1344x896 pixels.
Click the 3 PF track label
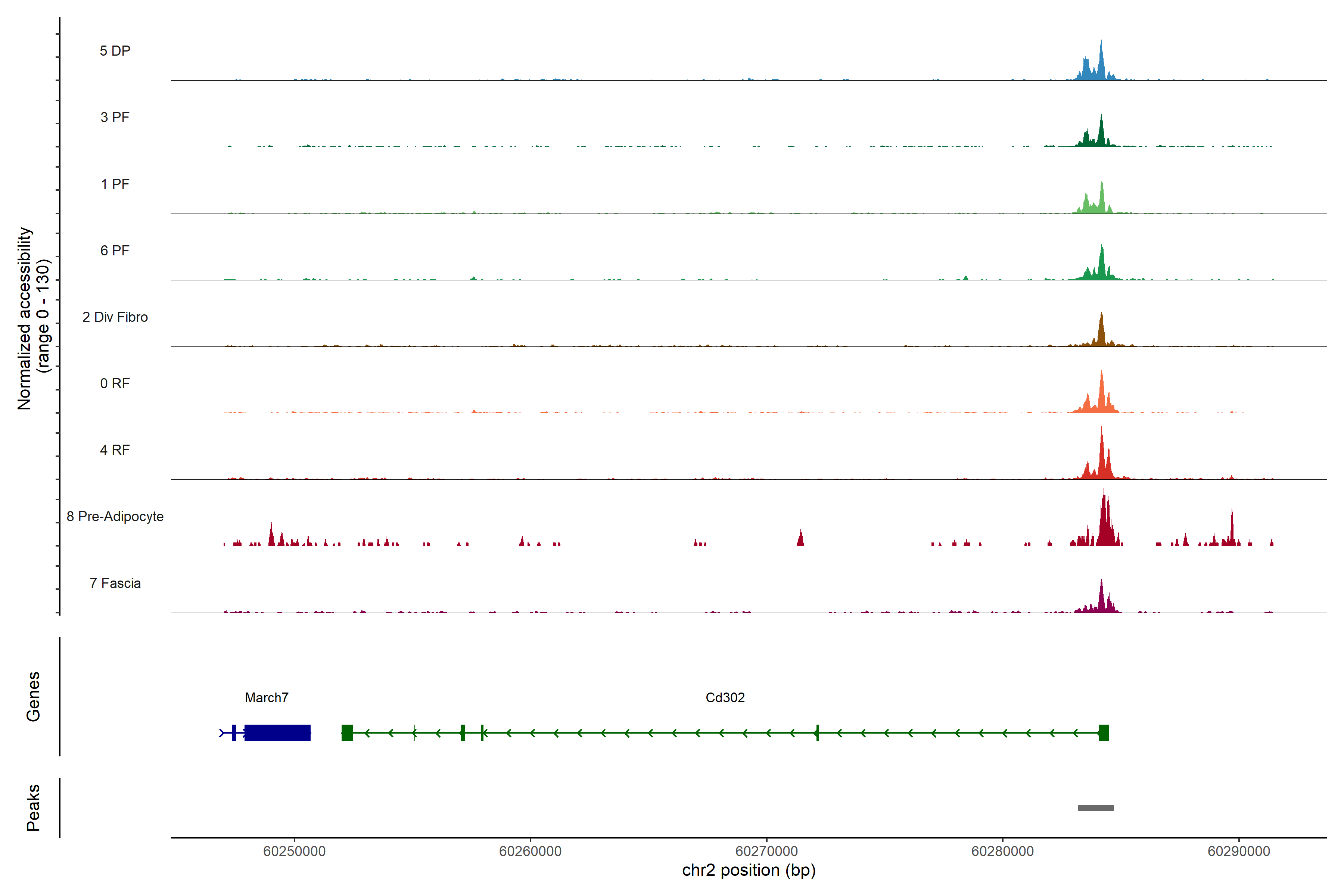coord(115,117)
